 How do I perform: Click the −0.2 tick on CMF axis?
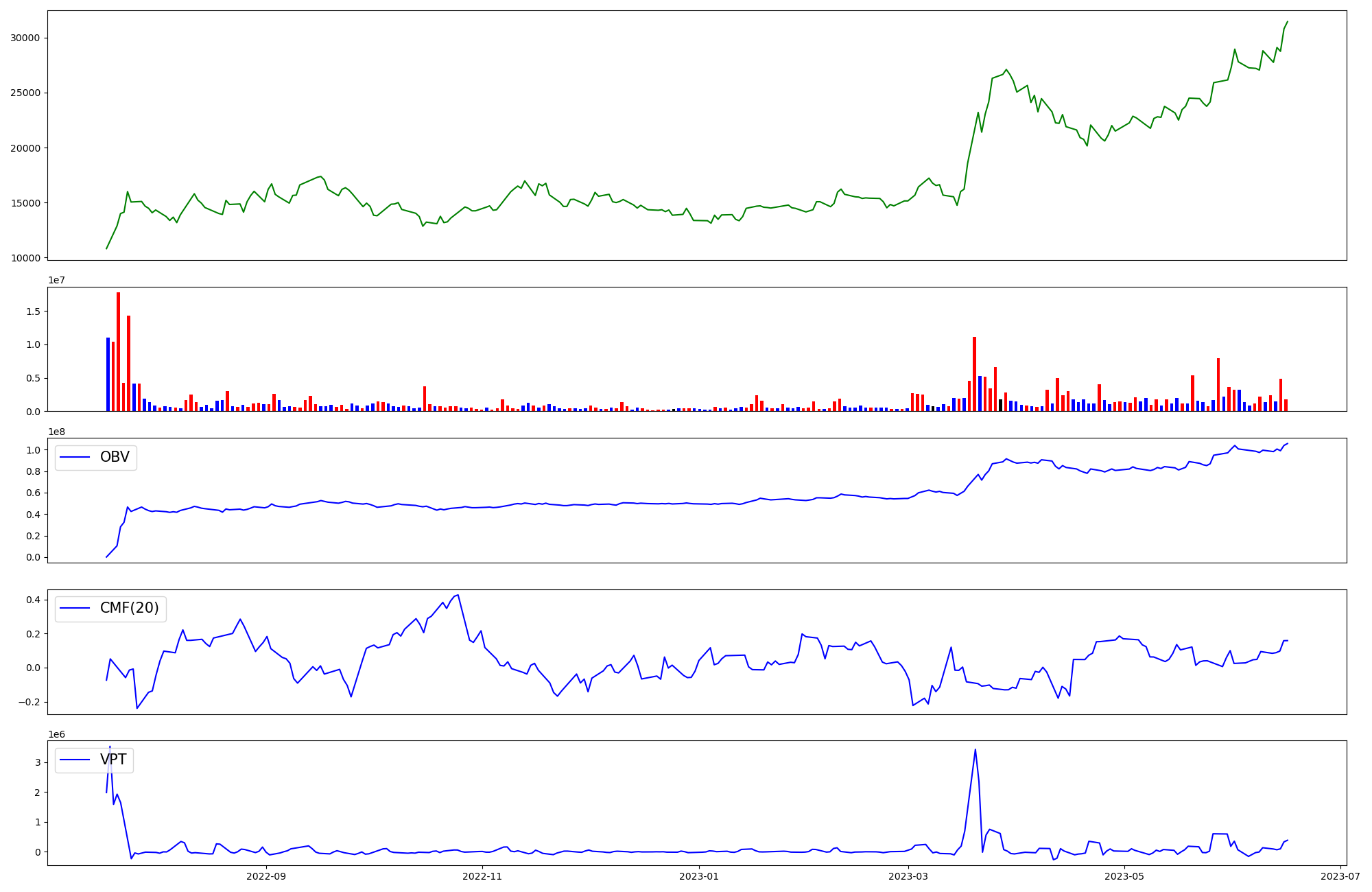[30, 702]
